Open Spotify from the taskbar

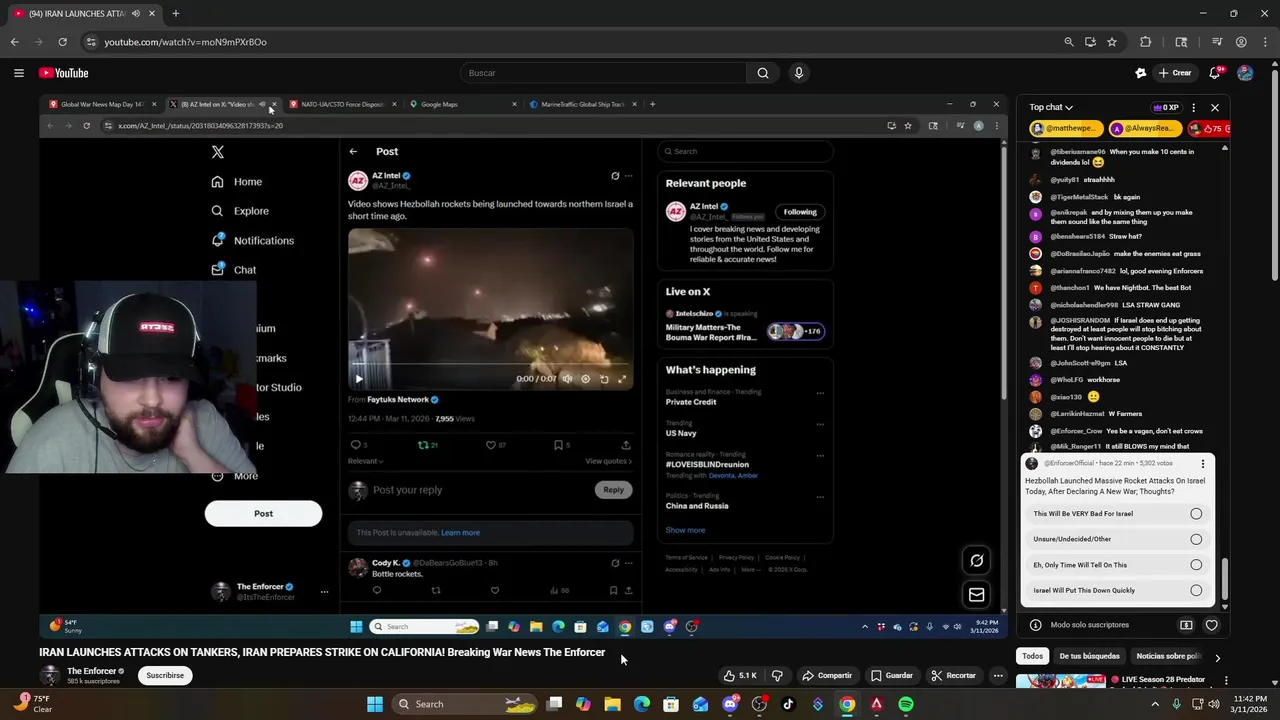905,704
